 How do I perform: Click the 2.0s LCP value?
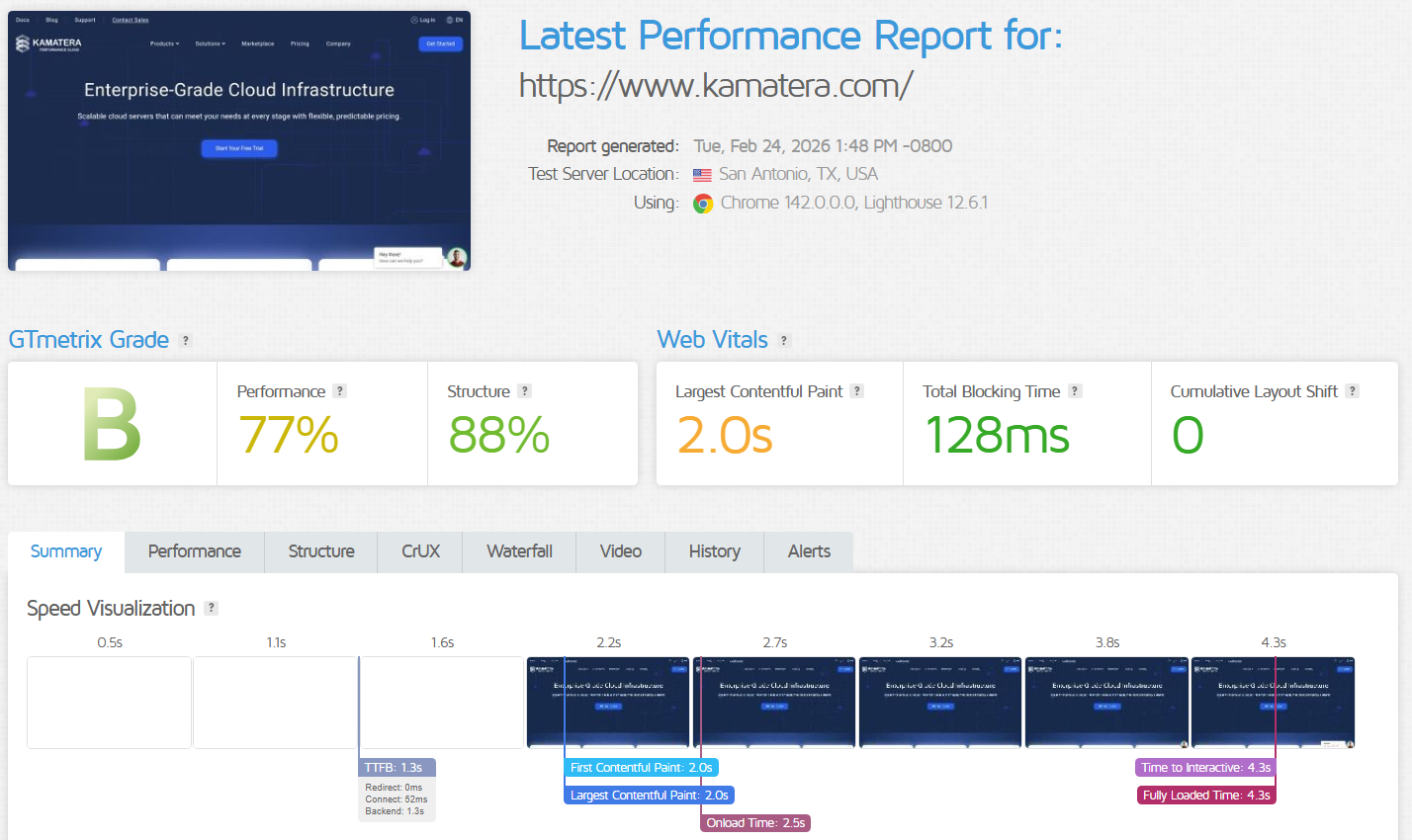[725, 435]
